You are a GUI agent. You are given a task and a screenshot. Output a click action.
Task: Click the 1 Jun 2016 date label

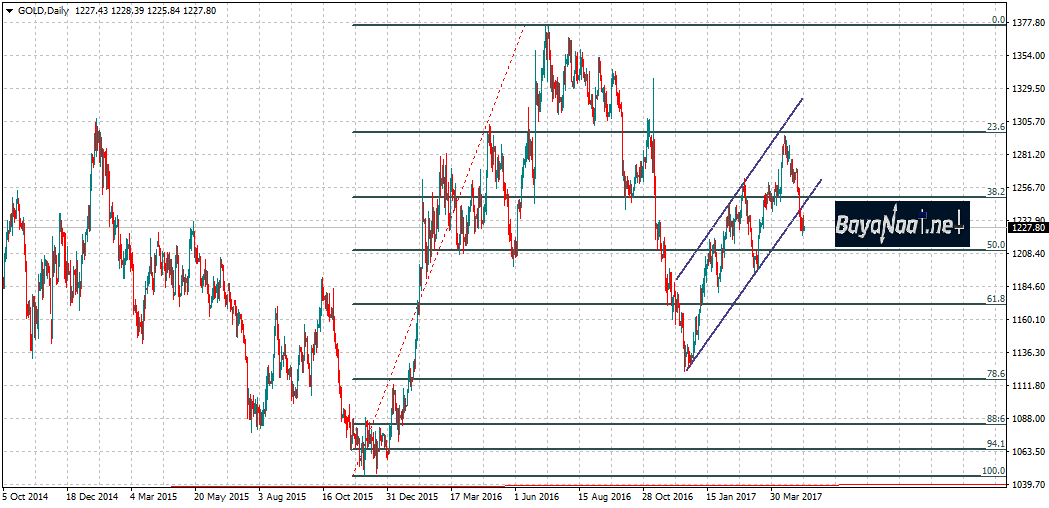537,495
